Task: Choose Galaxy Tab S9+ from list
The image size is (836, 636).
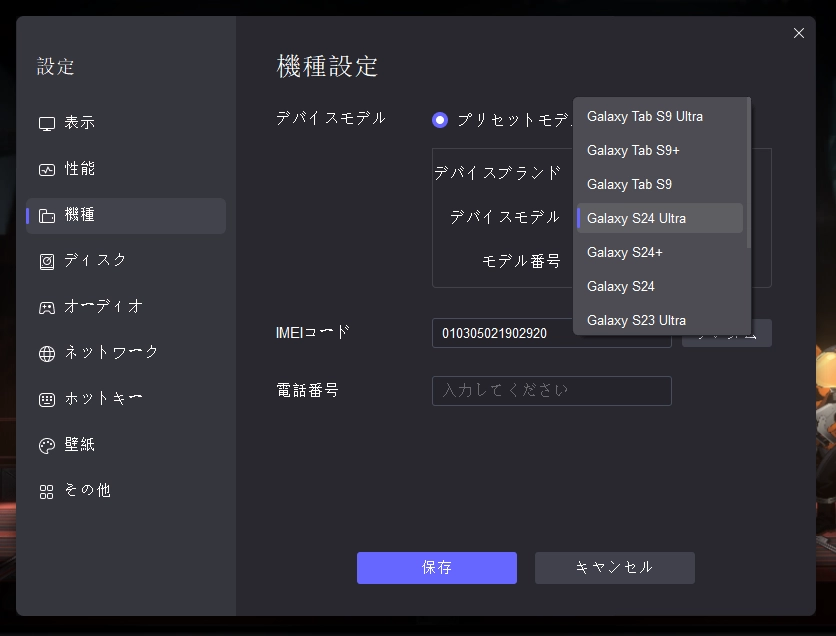Action: tap(660, 150)
